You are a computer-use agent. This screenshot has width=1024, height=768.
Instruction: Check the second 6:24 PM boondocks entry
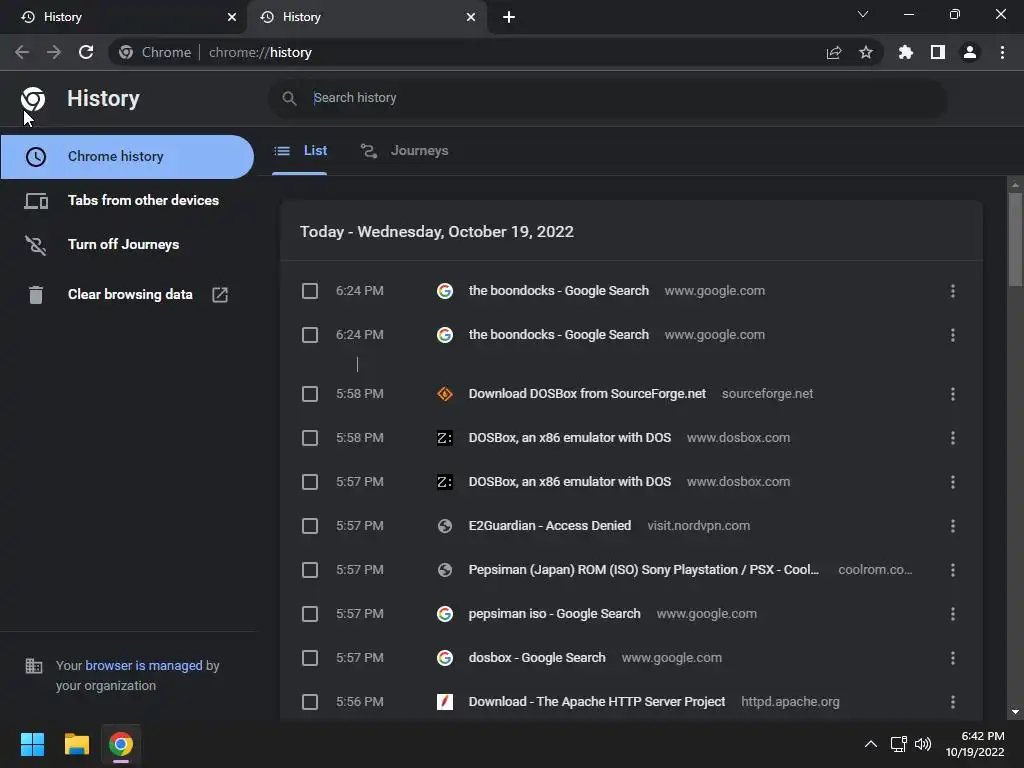pos(310,335)
